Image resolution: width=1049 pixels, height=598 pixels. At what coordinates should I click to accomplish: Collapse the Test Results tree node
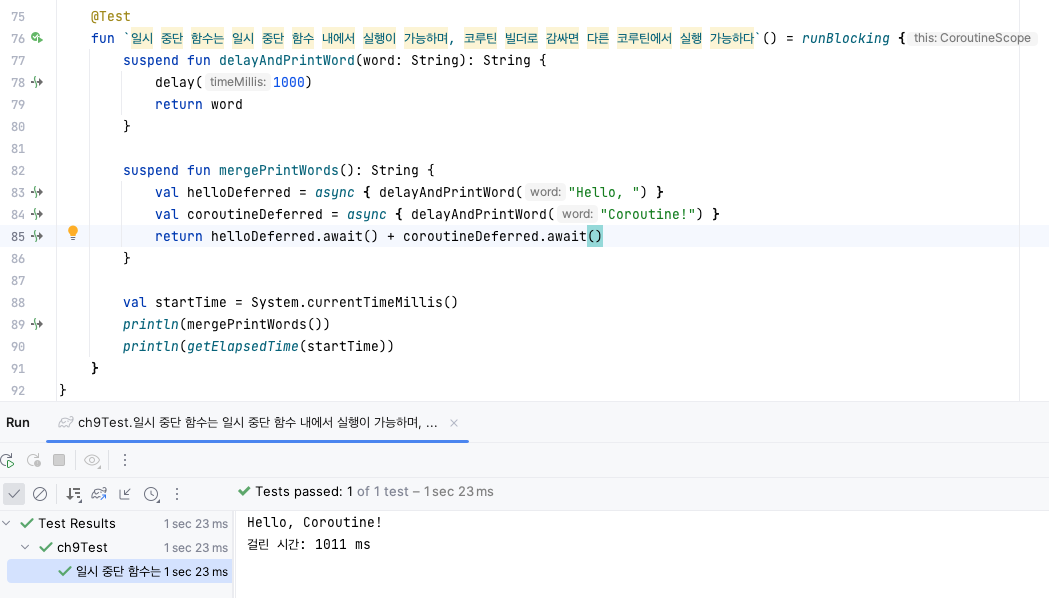[x=7, y=523]
